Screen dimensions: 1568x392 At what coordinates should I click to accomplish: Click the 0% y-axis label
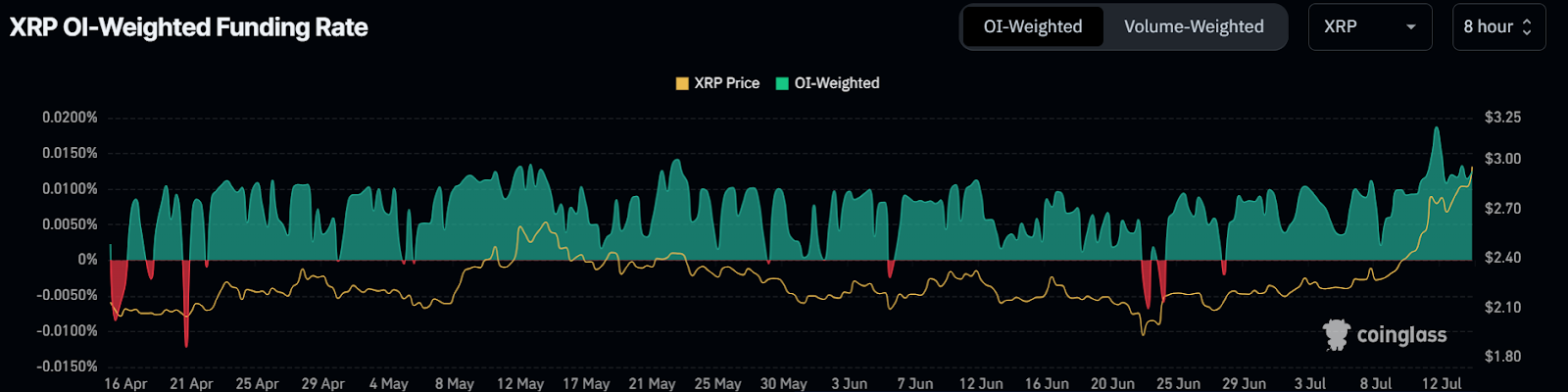tap(88, 260)
